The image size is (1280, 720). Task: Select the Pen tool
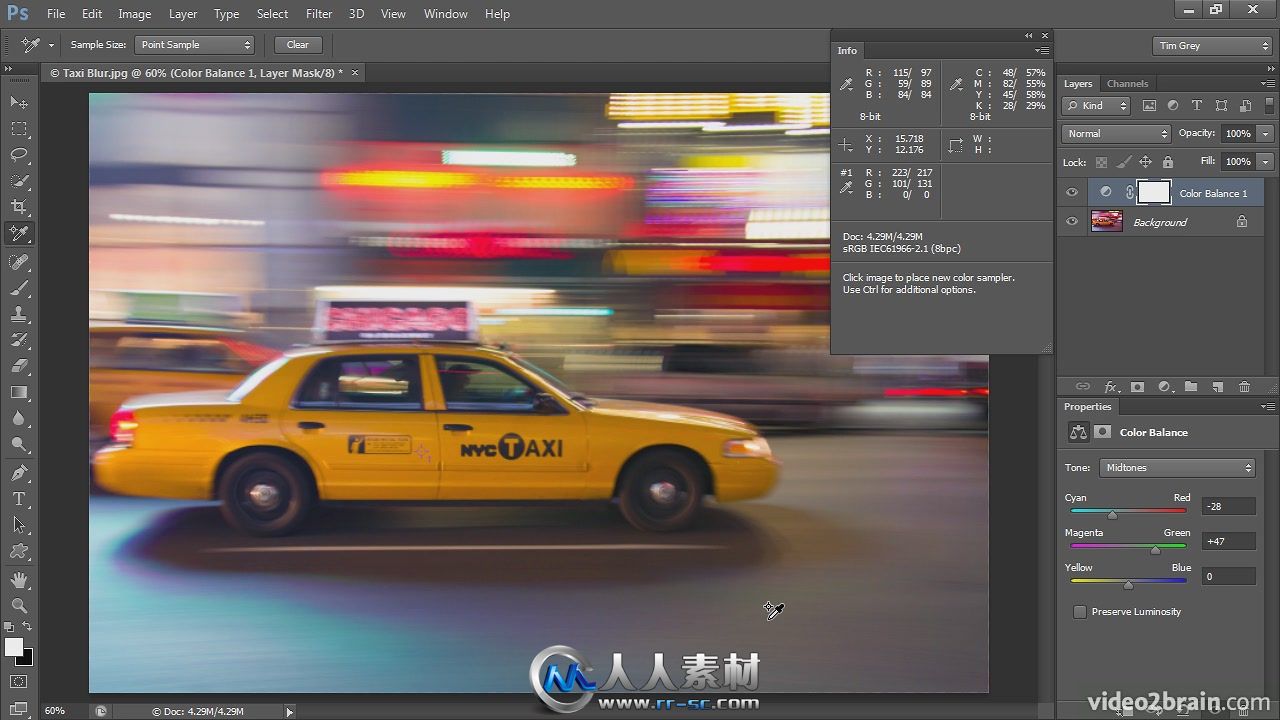19,473
